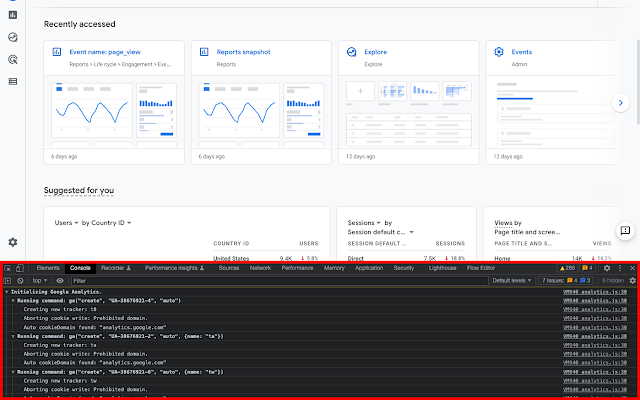This screenshot has width=640, height=400.
Task: Click the United States country row
Action: coord(265,258)
